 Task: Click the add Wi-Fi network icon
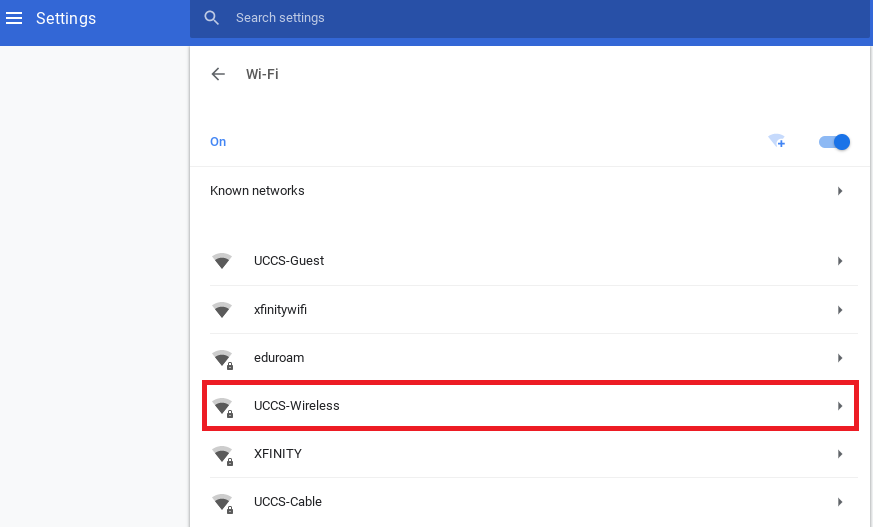(777, 141)
